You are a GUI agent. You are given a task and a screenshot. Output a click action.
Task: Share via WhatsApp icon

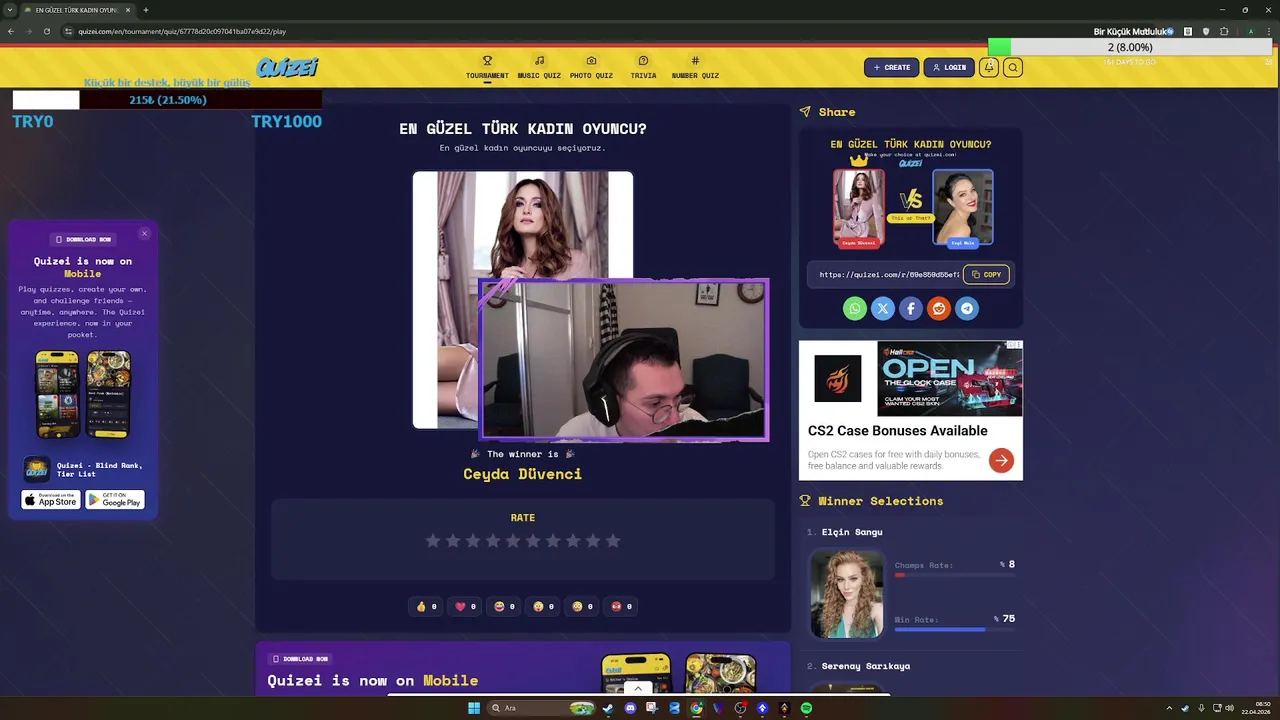(855, 309)
